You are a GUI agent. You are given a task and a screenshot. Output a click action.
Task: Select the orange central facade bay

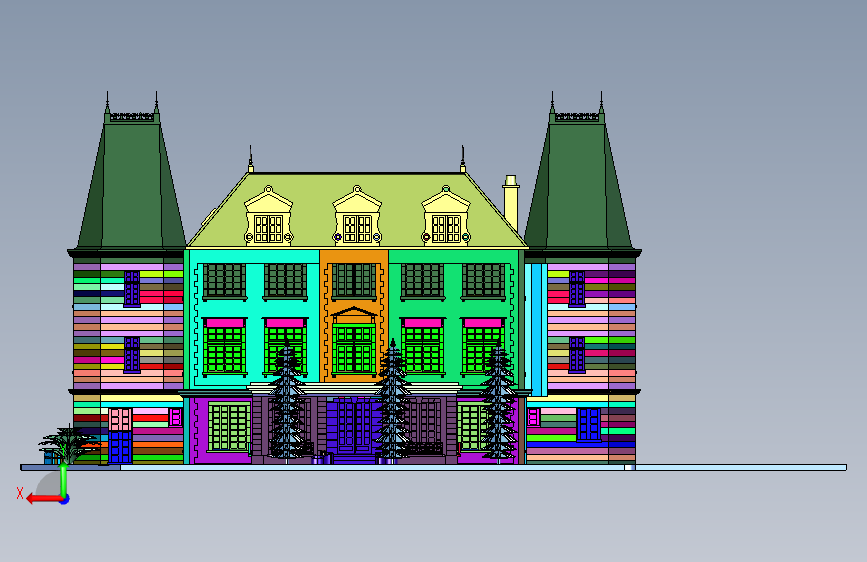354,315
